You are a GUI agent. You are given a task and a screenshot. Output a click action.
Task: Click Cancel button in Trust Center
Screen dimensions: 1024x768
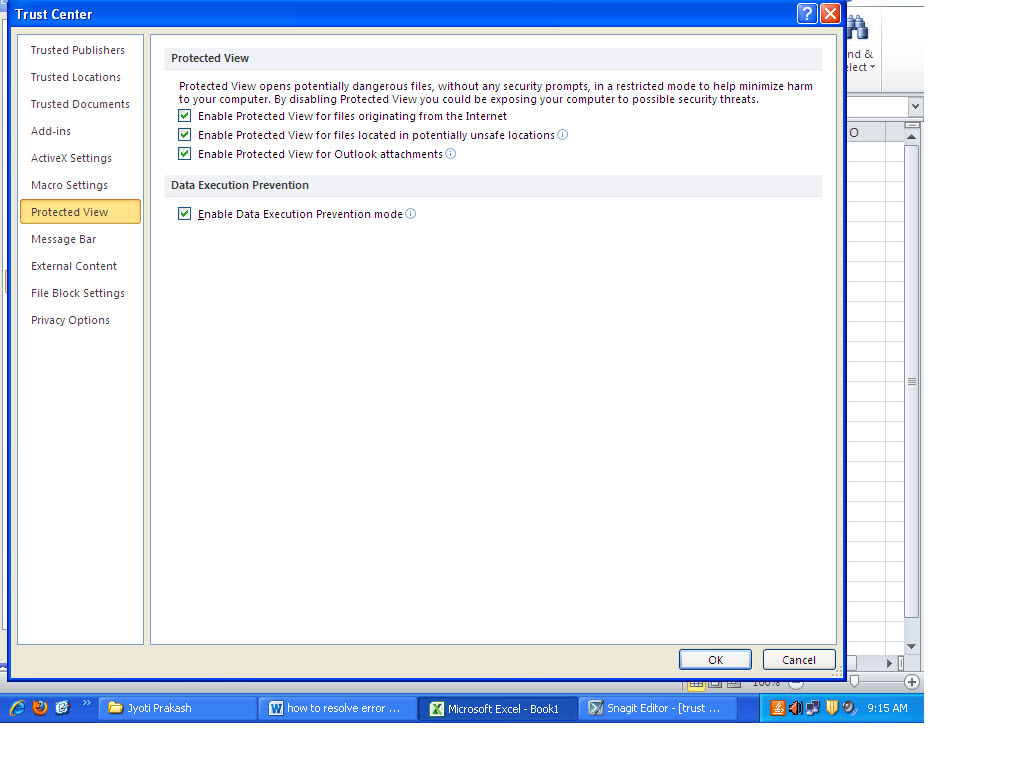point(799,660)
